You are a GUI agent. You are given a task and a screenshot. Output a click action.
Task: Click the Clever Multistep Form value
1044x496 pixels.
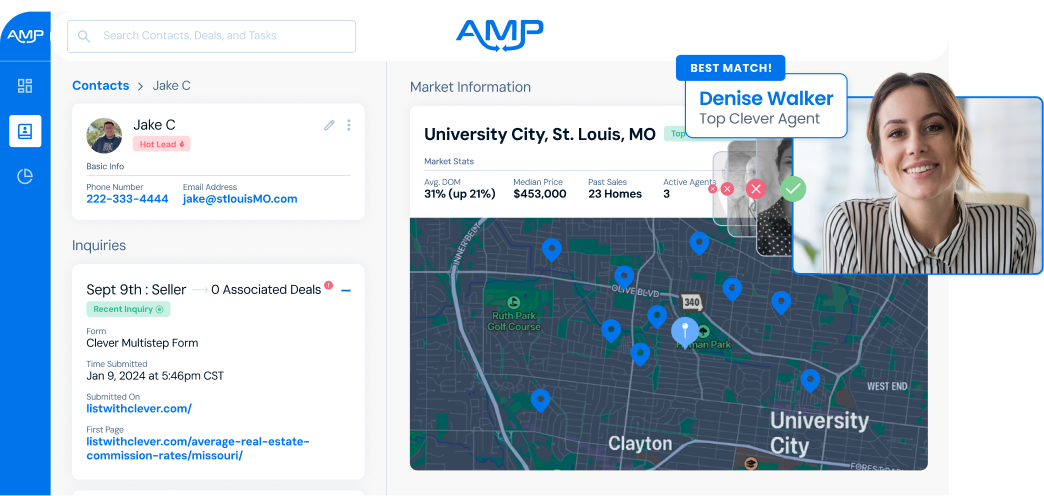tap(142, 344)
